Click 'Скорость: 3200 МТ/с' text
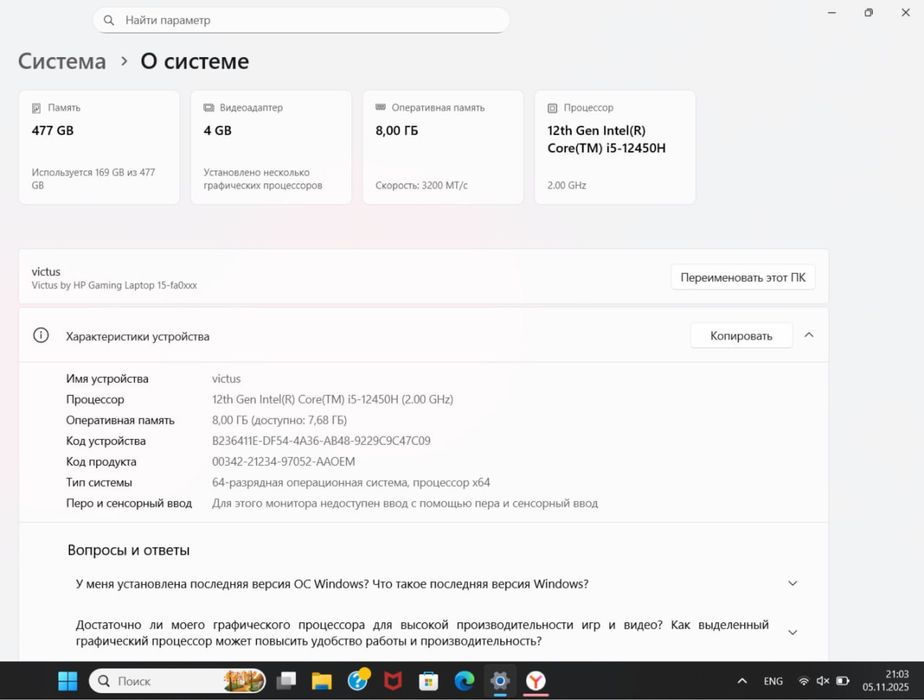 point(421,185)
